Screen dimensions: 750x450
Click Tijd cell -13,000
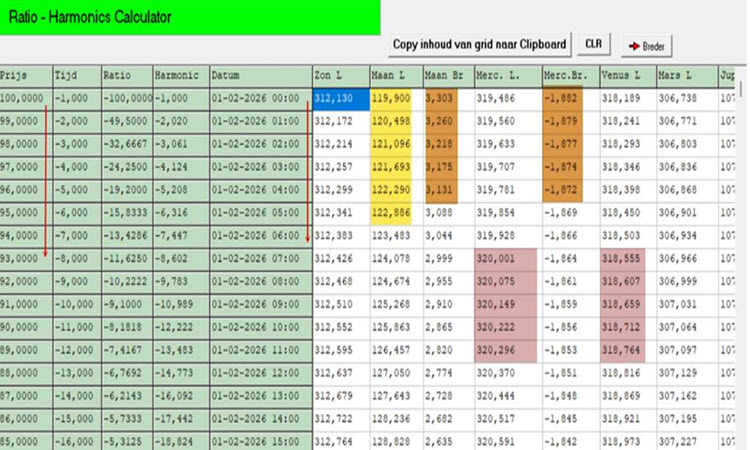tap(77, 374)
